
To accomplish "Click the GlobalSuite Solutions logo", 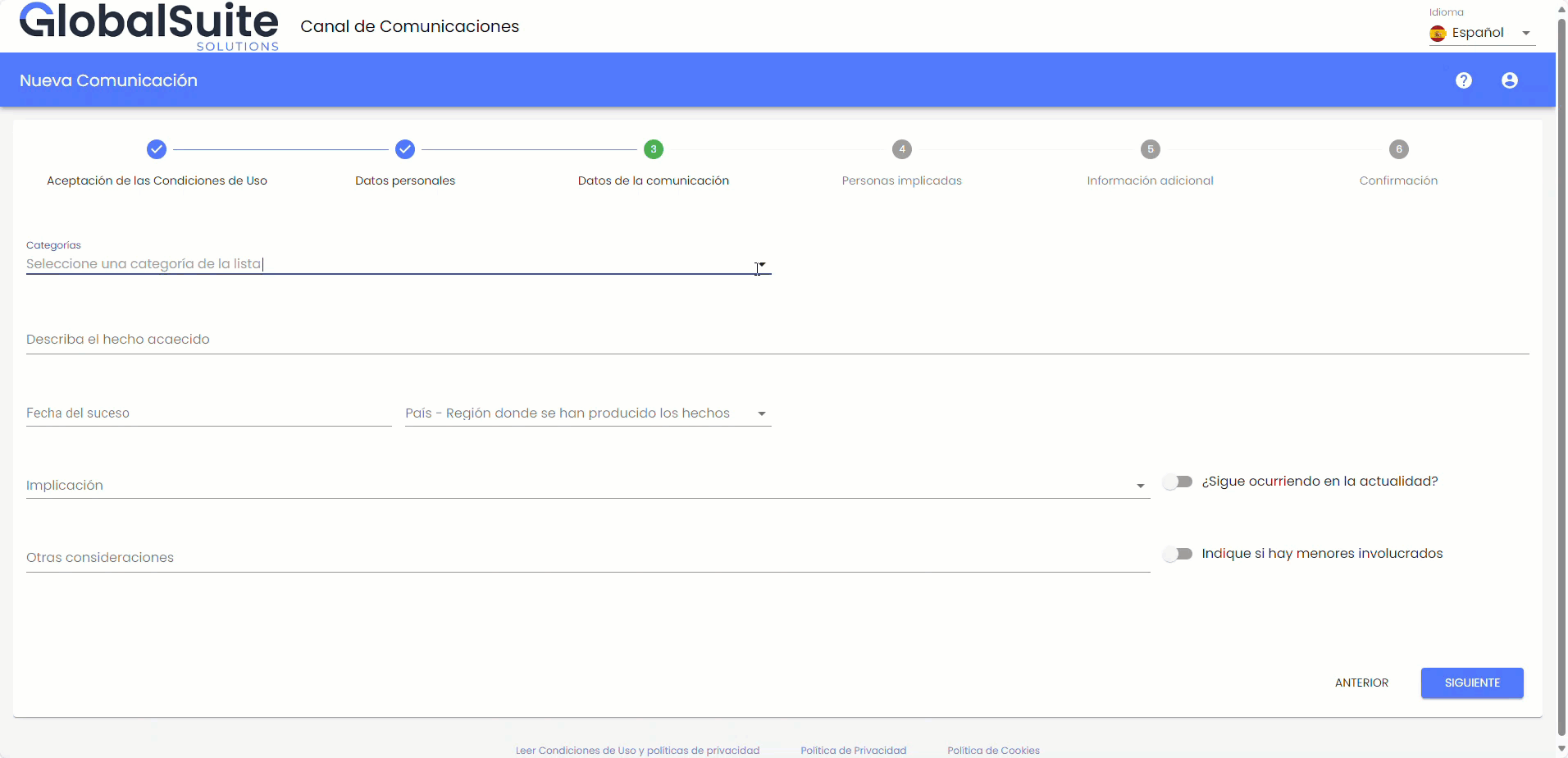I will click(x=149, y=26).
